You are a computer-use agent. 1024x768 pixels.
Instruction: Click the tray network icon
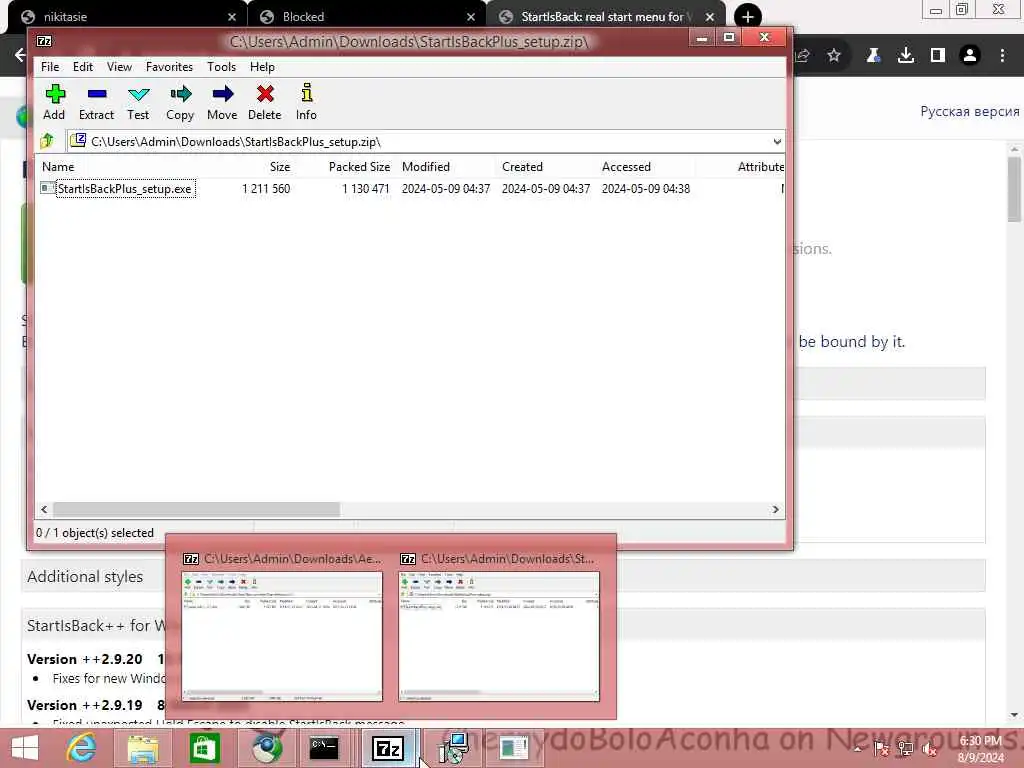click(906, 749)
